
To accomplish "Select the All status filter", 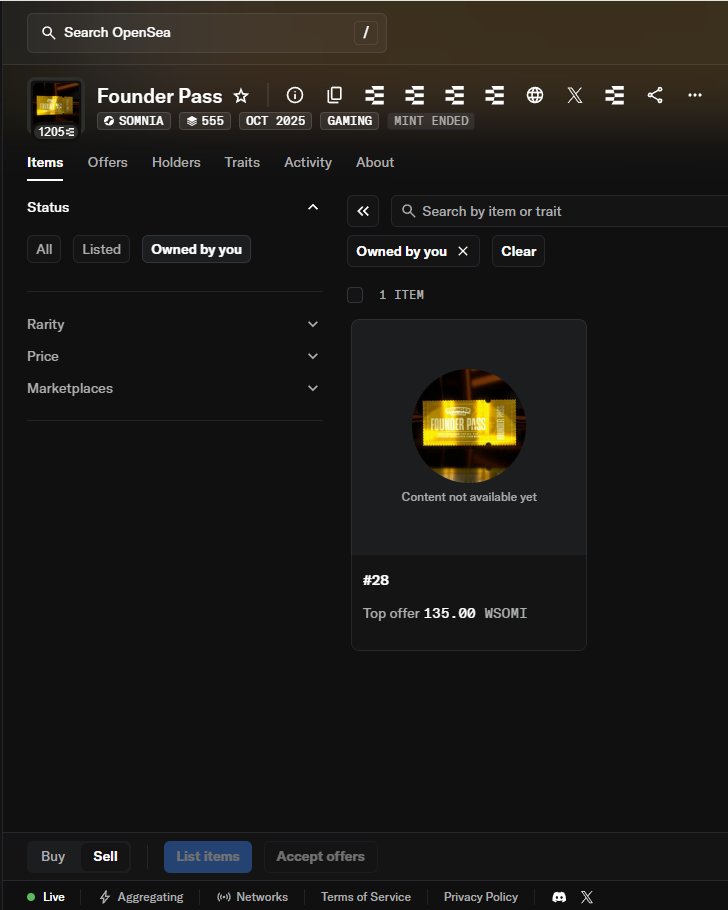I will [44, 249].
